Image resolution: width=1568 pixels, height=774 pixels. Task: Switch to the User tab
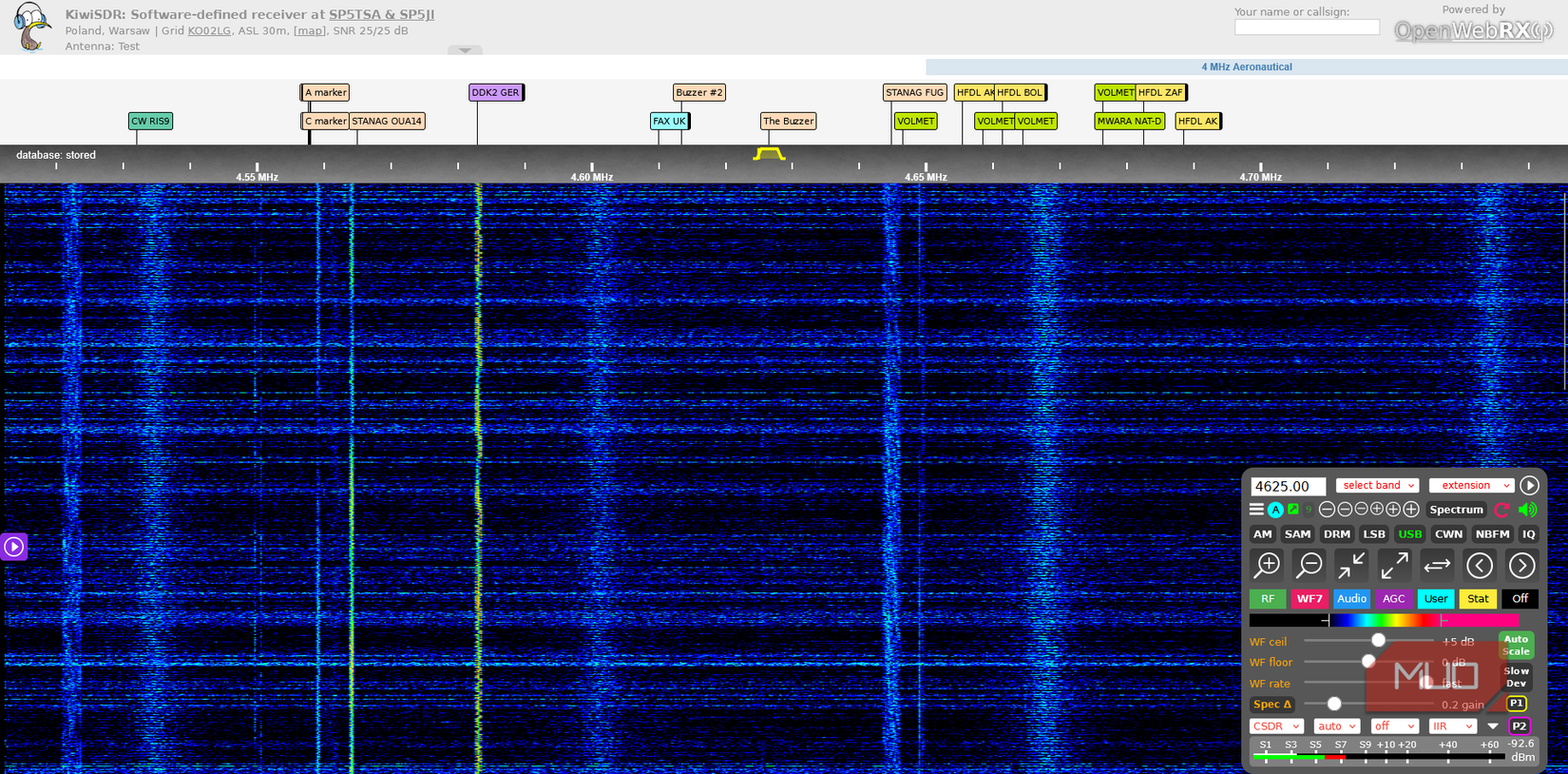coord(1436,599)
